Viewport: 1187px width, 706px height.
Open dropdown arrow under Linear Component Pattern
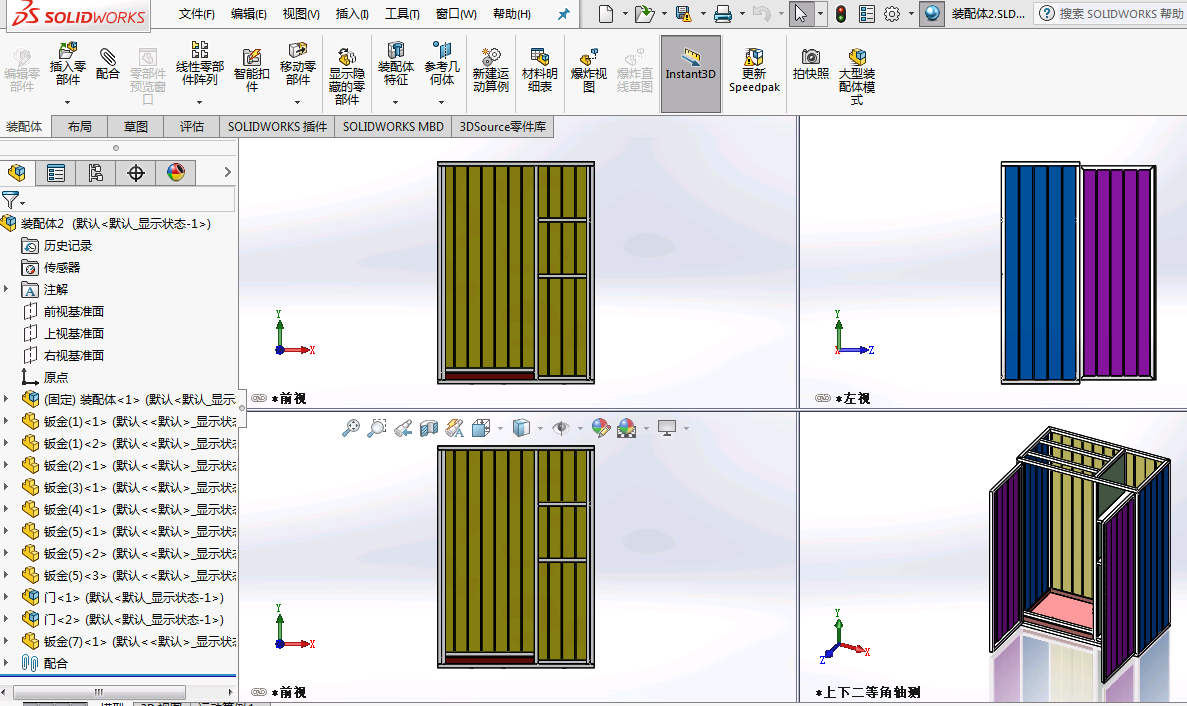(x=200, y=102)
